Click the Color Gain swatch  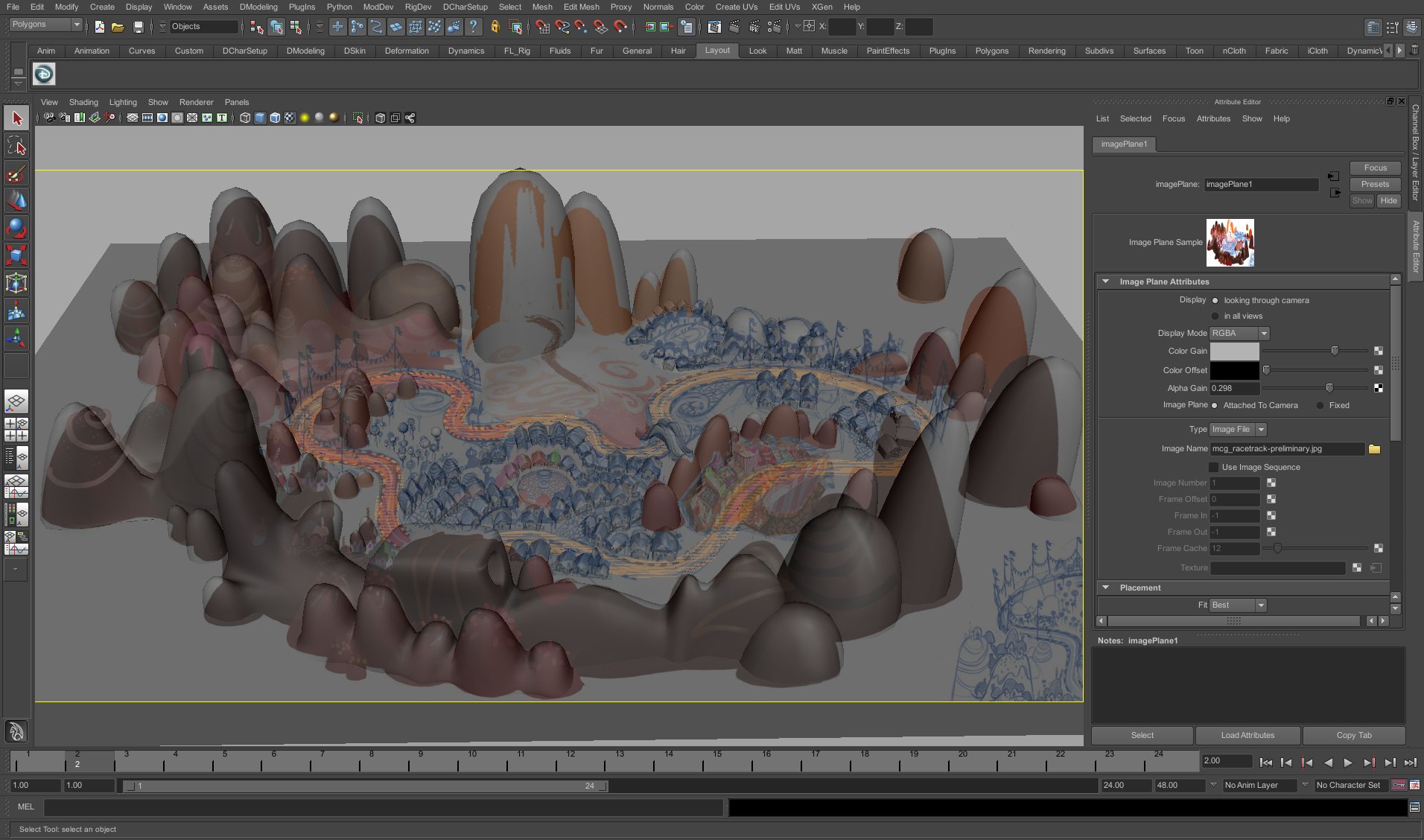pos(1234,351)
